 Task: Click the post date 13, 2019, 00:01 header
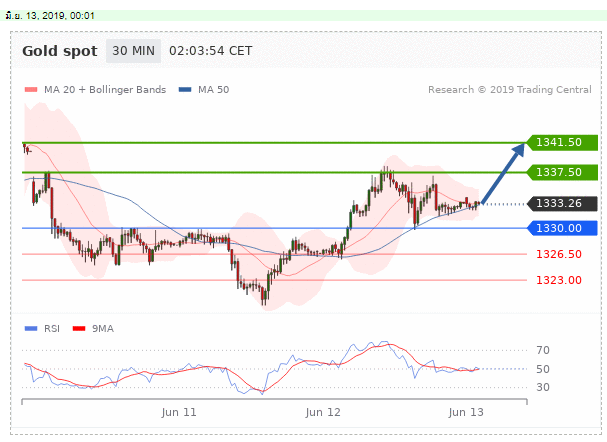[x=50, y=16]
